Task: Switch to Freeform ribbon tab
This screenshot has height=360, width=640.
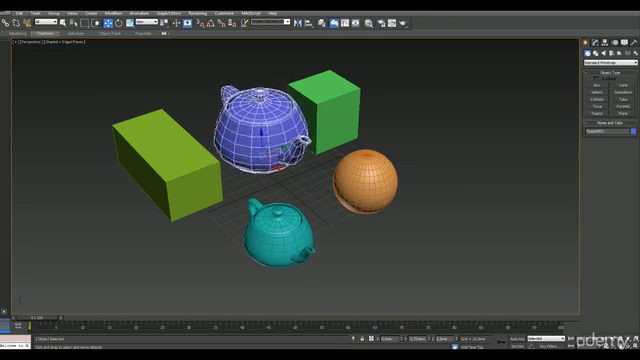Action: [x=45, y=33]
